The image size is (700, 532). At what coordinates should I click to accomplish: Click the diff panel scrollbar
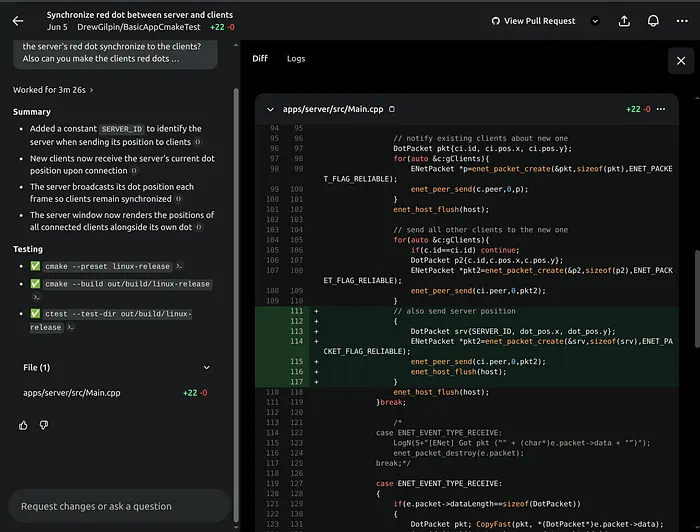pos(697,297)
